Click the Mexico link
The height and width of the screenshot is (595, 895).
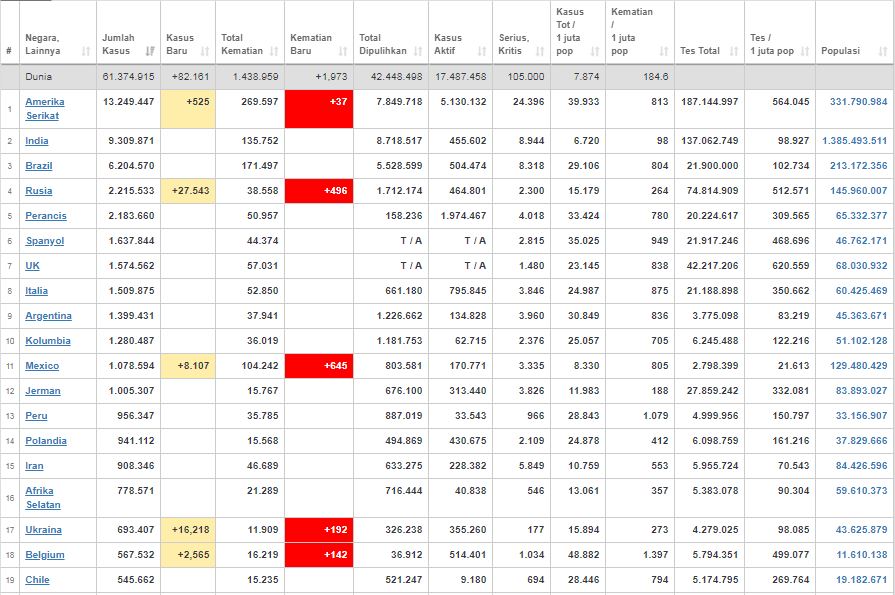click(42, 366)
